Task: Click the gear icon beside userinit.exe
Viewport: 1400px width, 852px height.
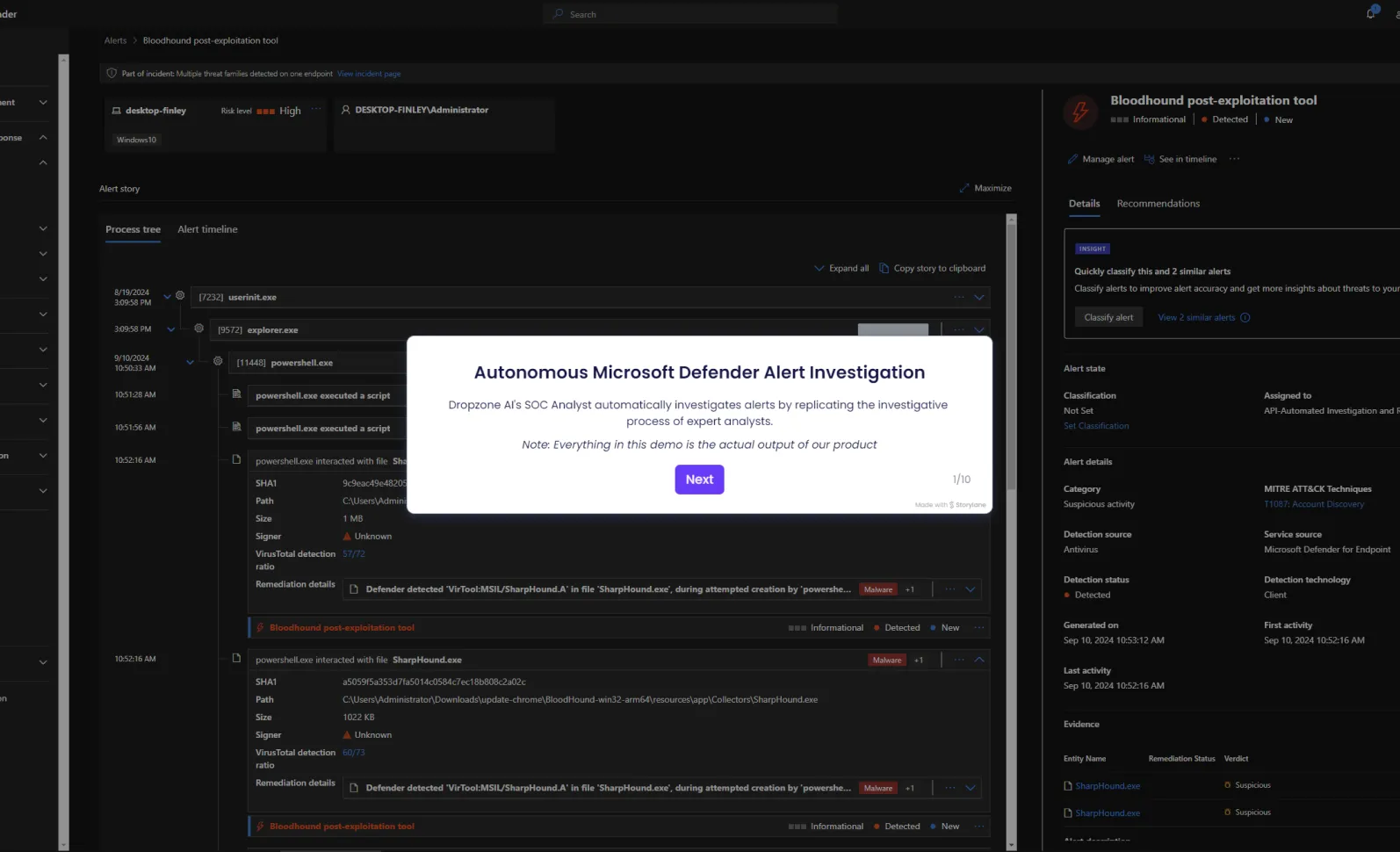Action: click(x=180, y=296)
